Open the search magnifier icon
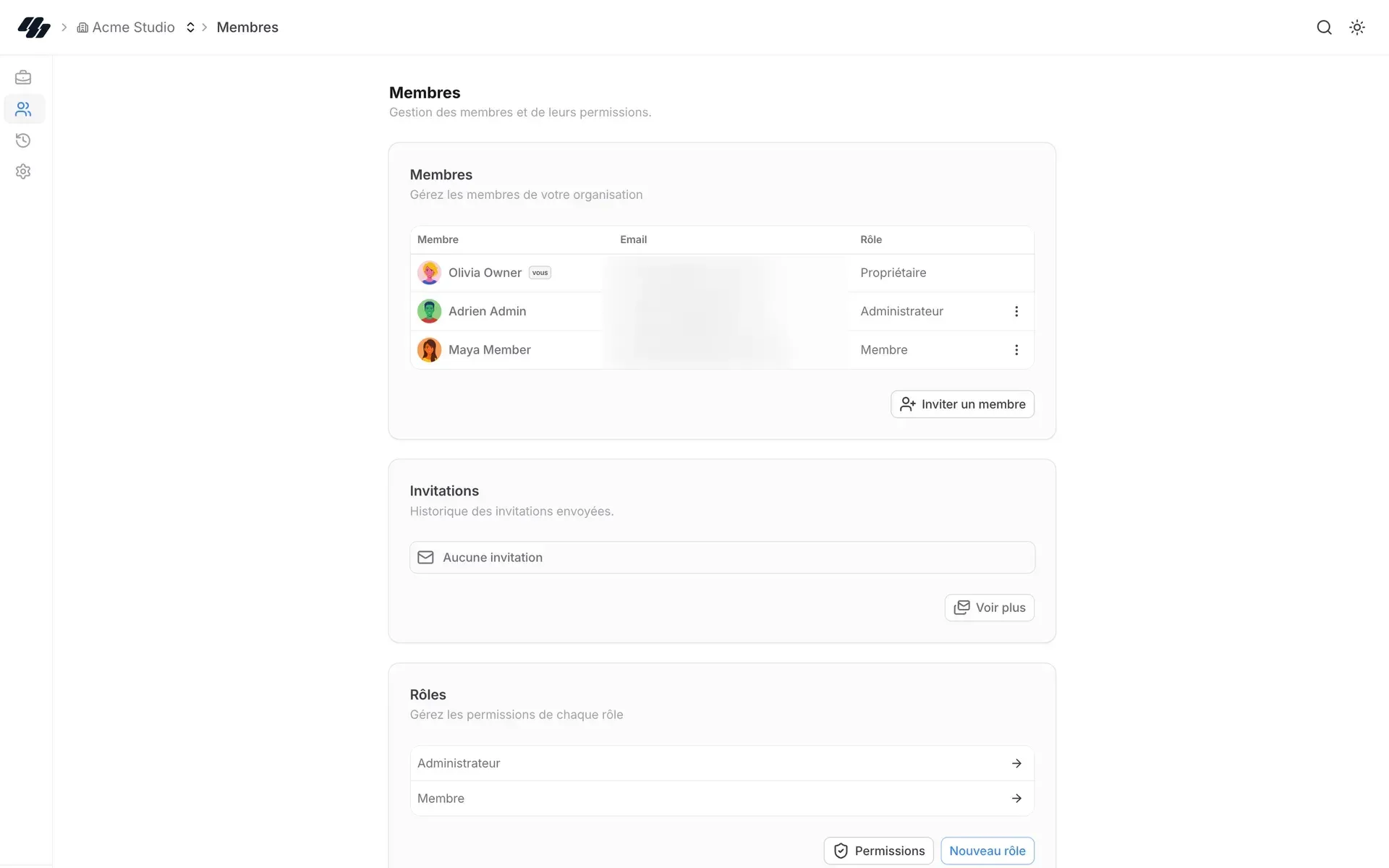The width and height of the screenshot is (1389, 868). (1324, 27)
